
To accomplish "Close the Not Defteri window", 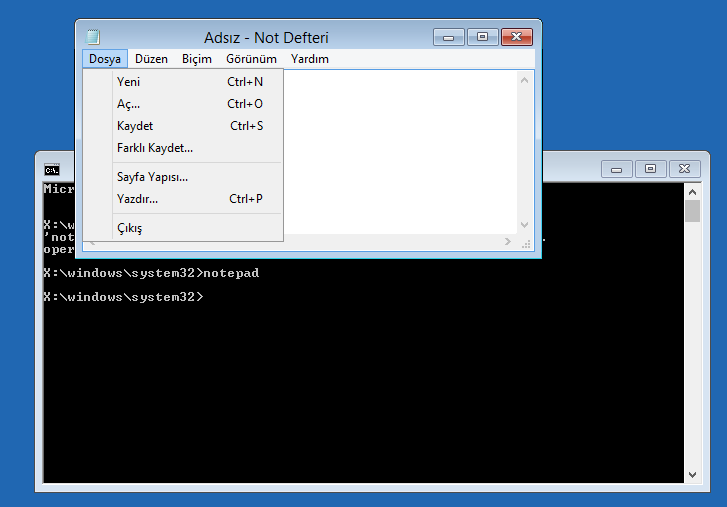I will [517, 37].
